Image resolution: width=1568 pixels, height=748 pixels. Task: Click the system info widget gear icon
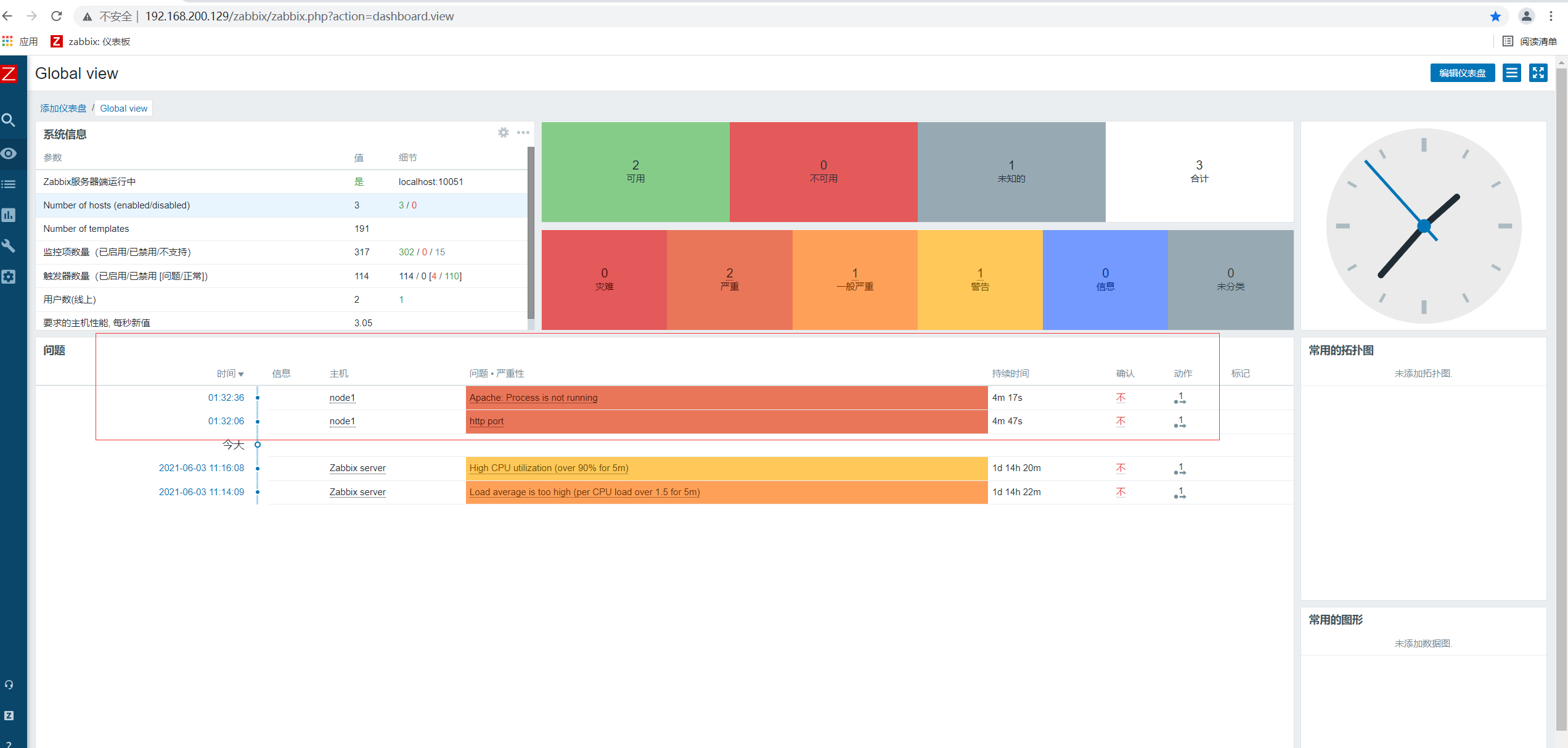[503, 133]
